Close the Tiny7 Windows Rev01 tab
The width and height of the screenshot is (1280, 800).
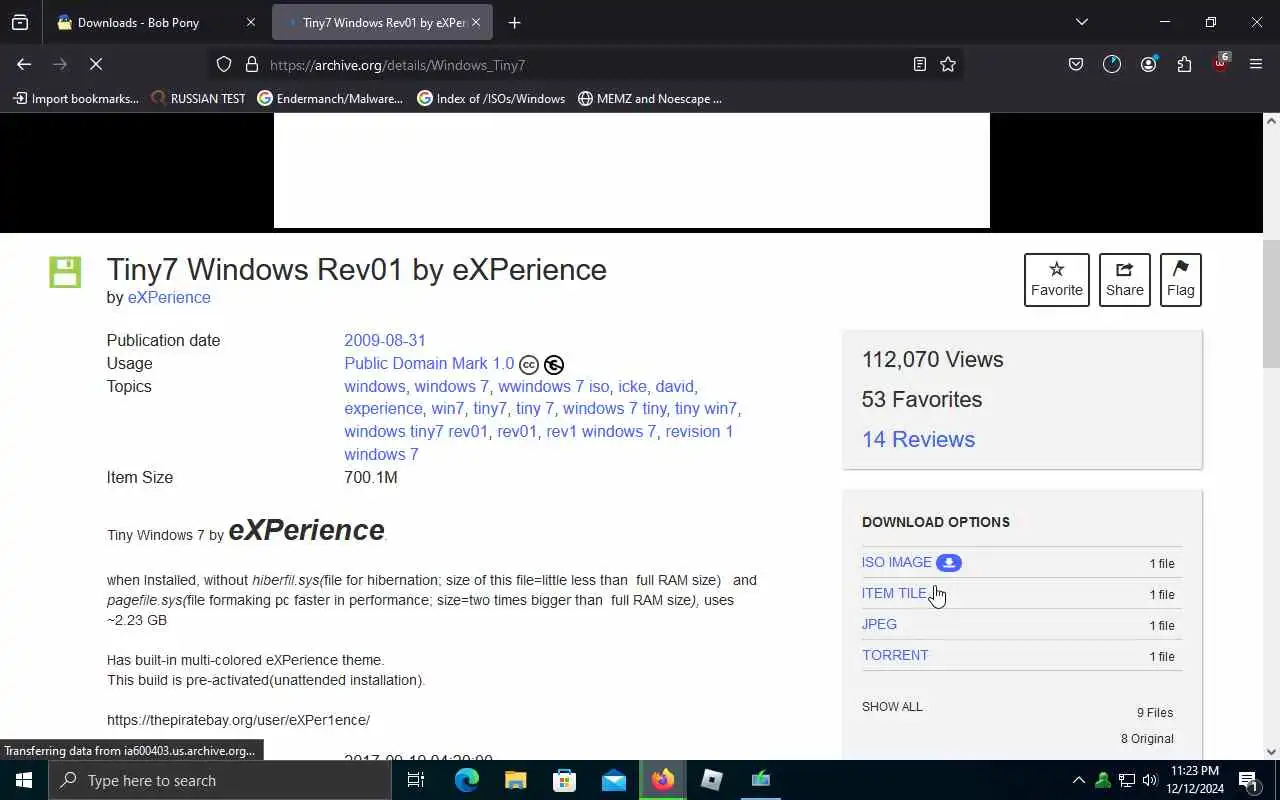476,22
